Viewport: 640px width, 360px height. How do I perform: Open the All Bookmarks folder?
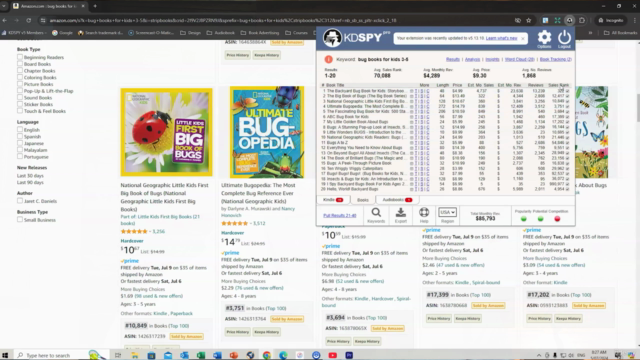click(620, 33)
